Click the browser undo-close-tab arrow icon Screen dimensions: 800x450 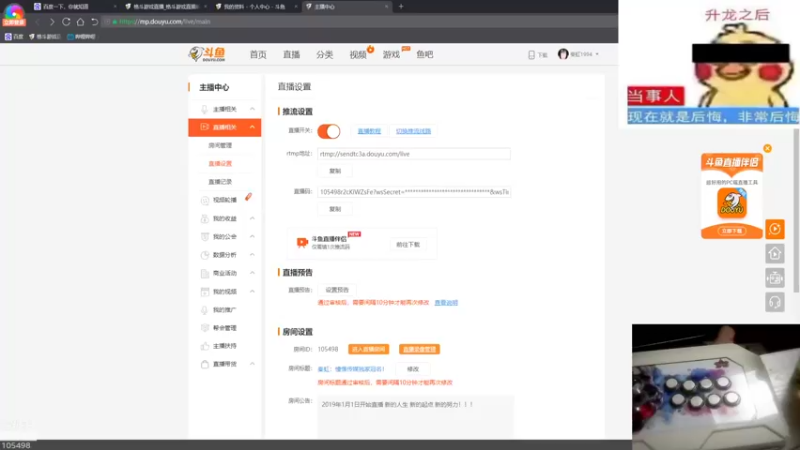coord(94,21)
